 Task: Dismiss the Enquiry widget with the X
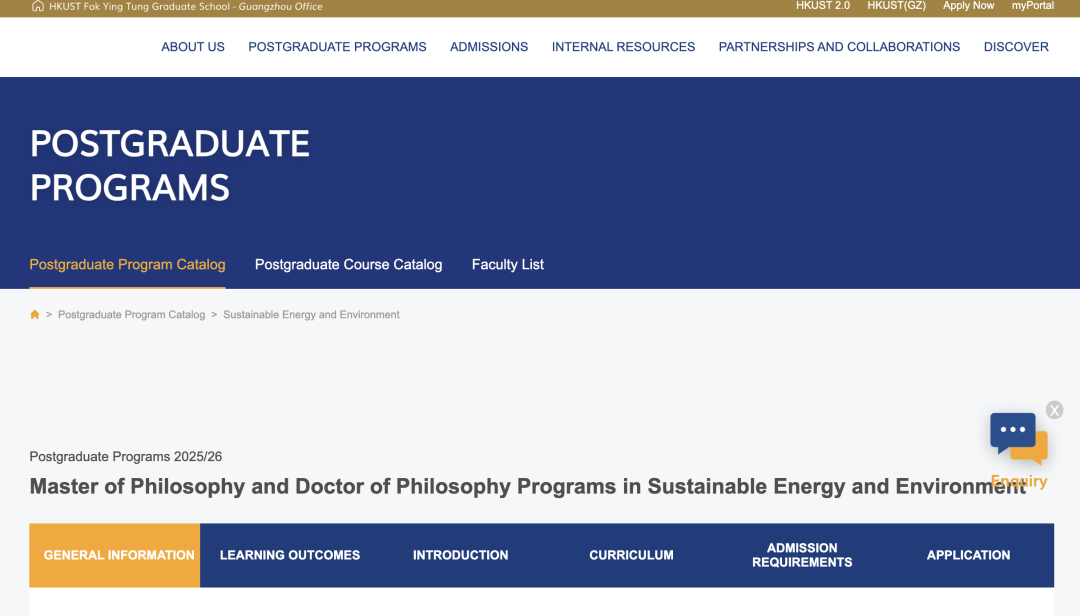(x=1054, y=411)
